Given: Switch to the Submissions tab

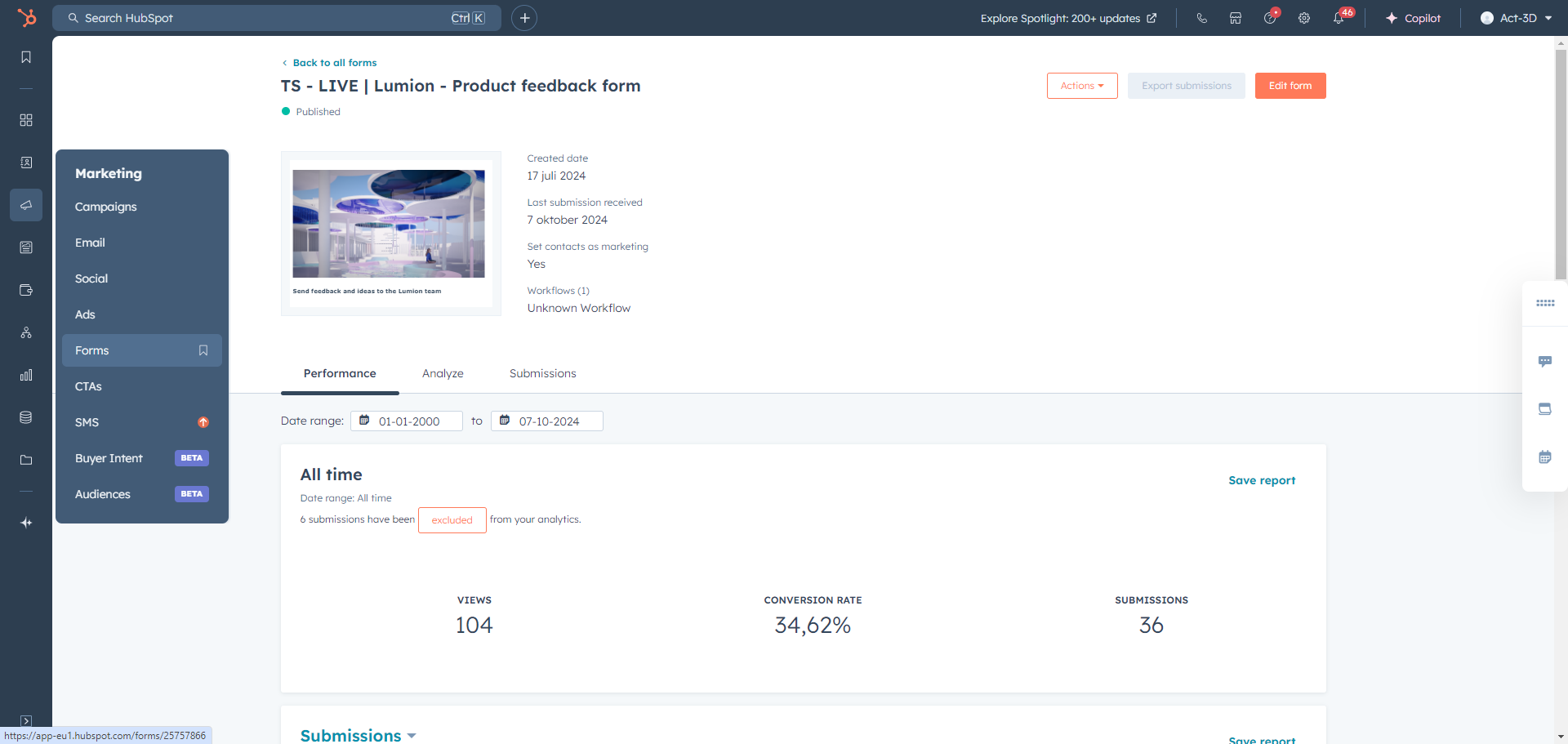Looking at the screenshot, I should pos(542,373).
